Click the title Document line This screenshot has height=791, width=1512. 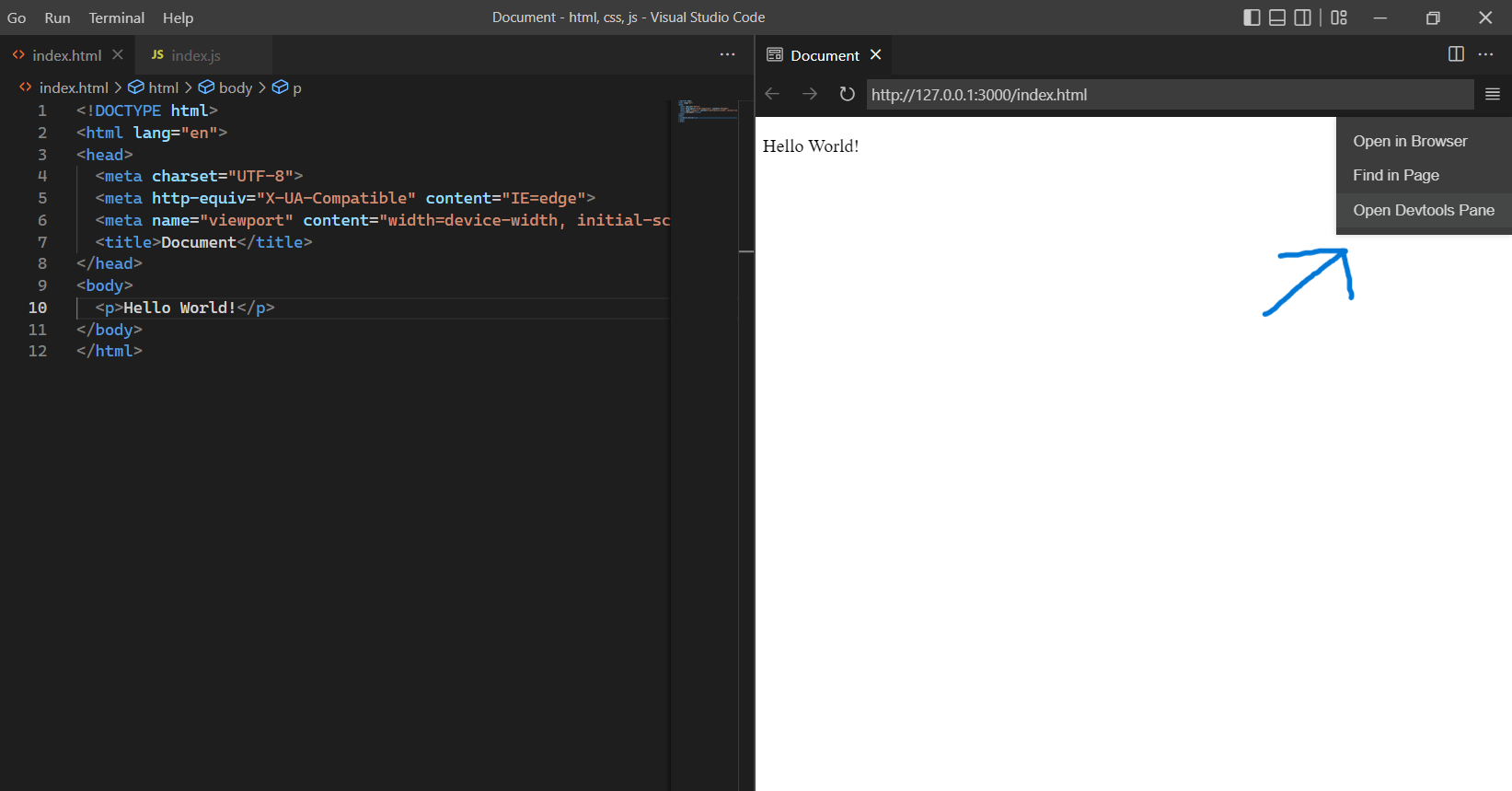click(x=203, y=242)
